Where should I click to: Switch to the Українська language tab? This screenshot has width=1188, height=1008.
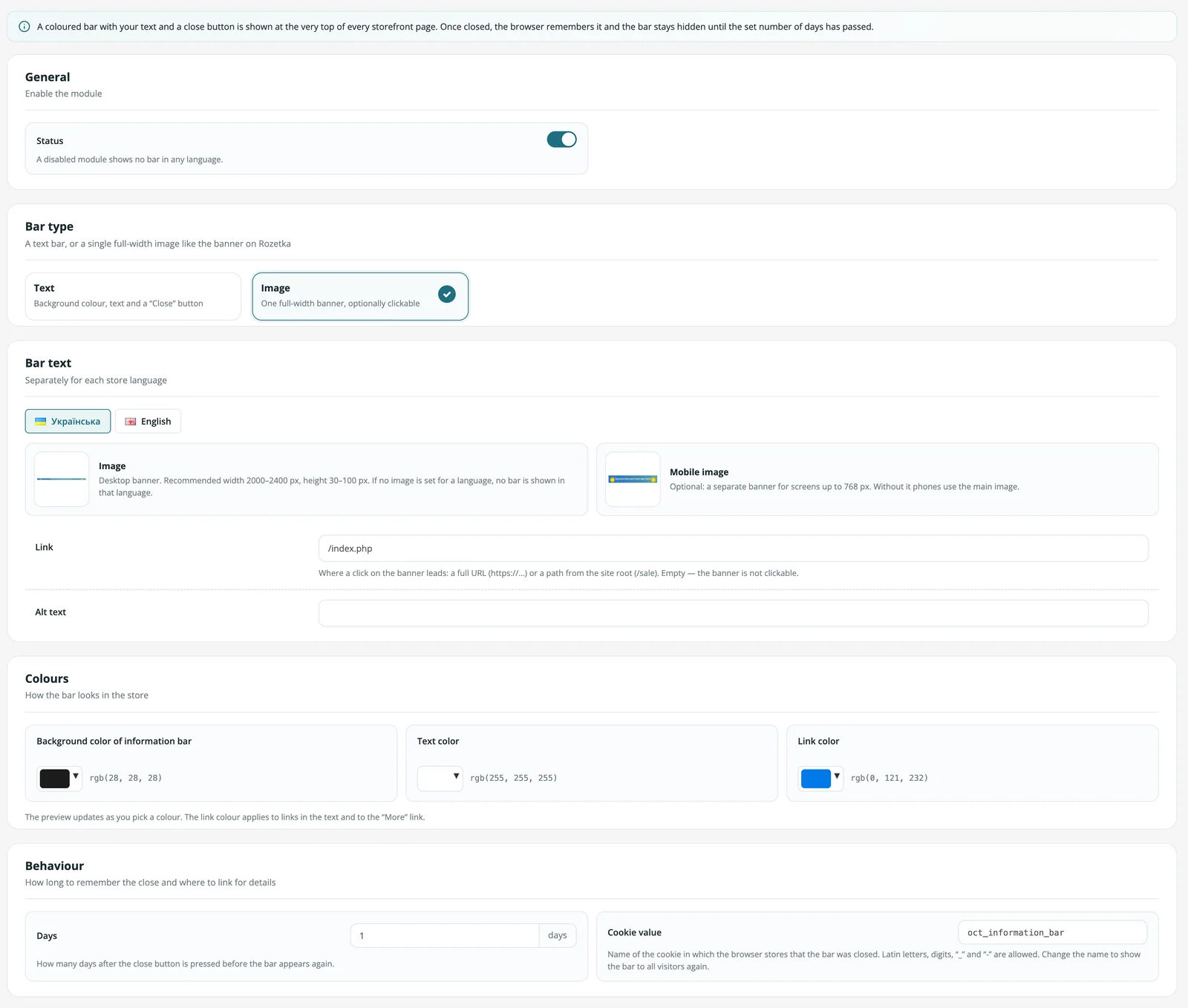[x=68, y=421]
